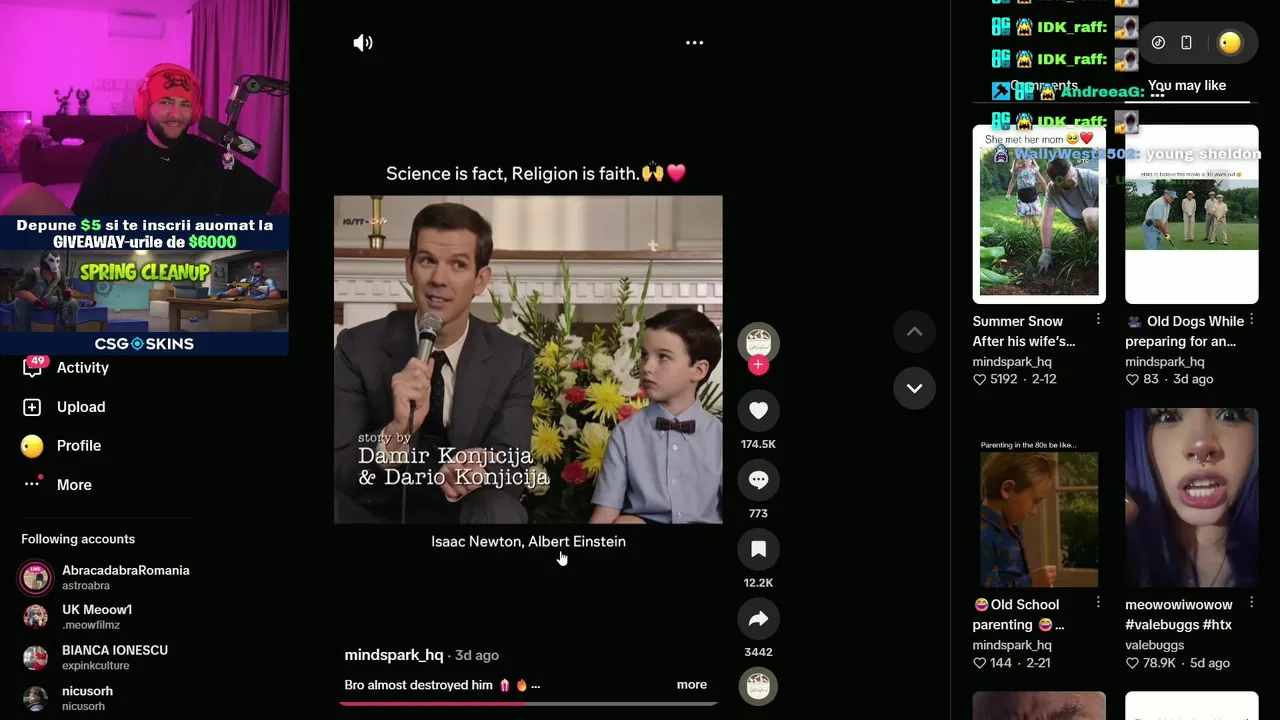This screenshot has height=720, width=1280.
Task: Click the .meowfilmz avatar
Action: (x=35, y=617)
